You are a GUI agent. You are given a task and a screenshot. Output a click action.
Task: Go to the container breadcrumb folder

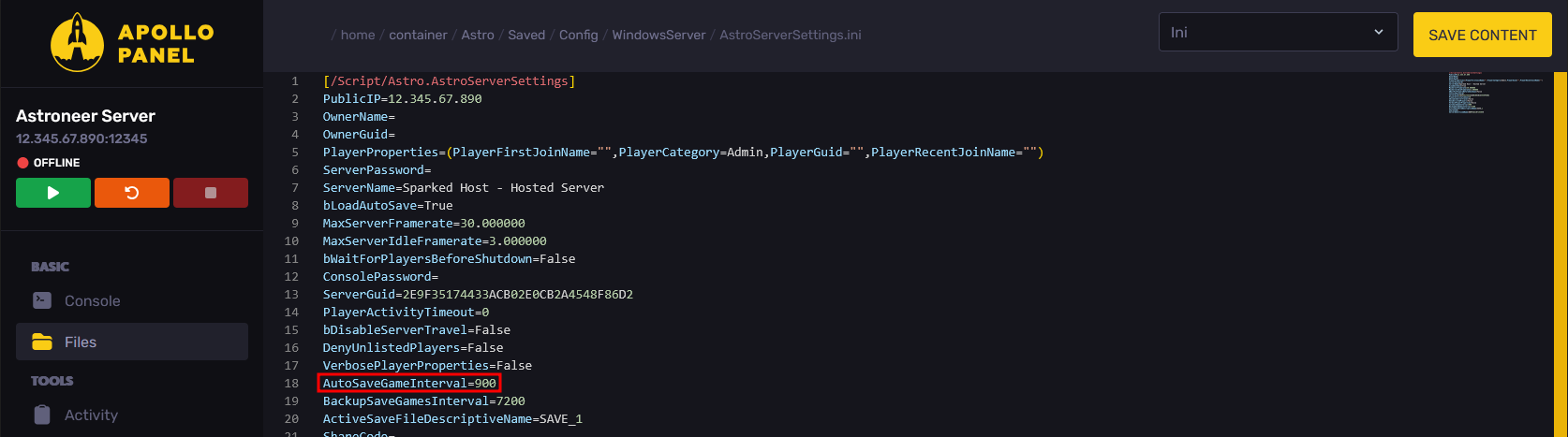click(x=418, y=35)
